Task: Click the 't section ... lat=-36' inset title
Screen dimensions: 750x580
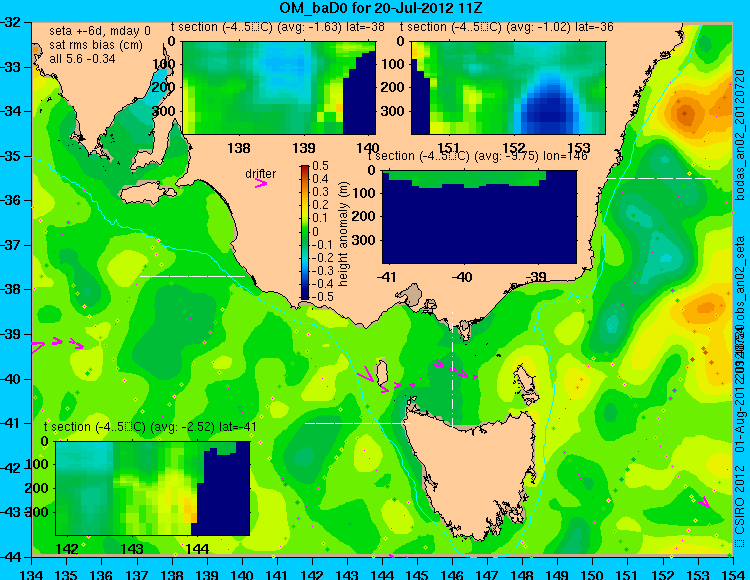Action: pos(507,27)
